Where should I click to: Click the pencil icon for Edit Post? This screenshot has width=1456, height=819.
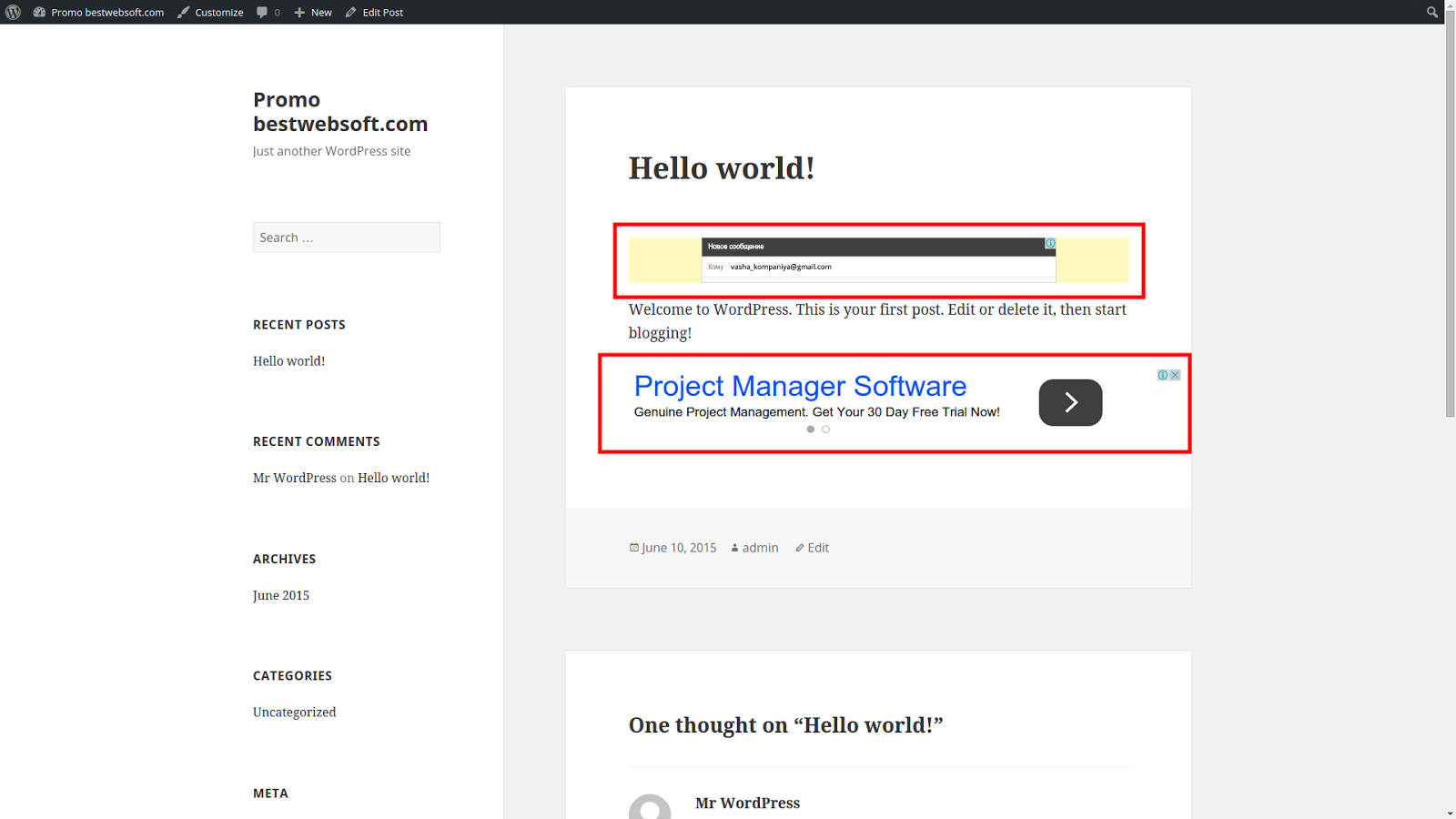351,12
